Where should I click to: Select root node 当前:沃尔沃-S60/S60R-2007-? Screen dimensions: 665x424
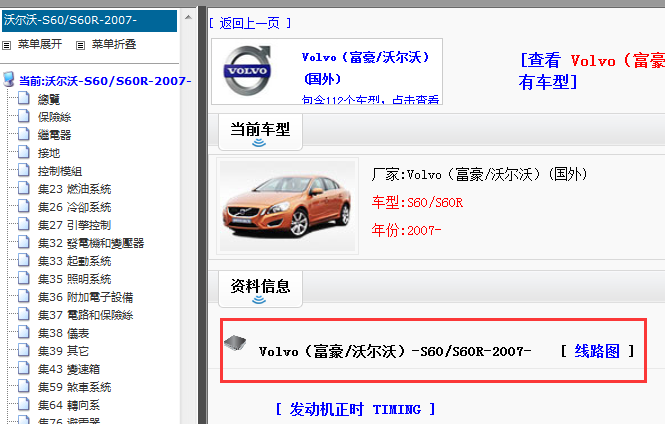pos(105,81)
